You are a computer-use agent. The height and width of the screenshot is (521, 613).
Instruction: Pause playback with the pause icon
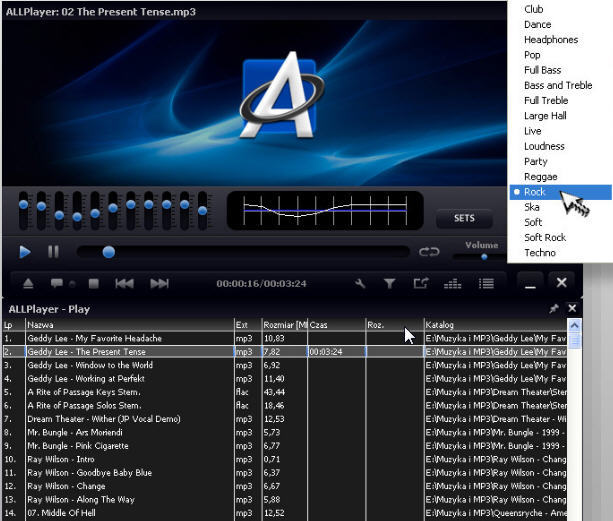pyautogui.click(x=53, y=252)
